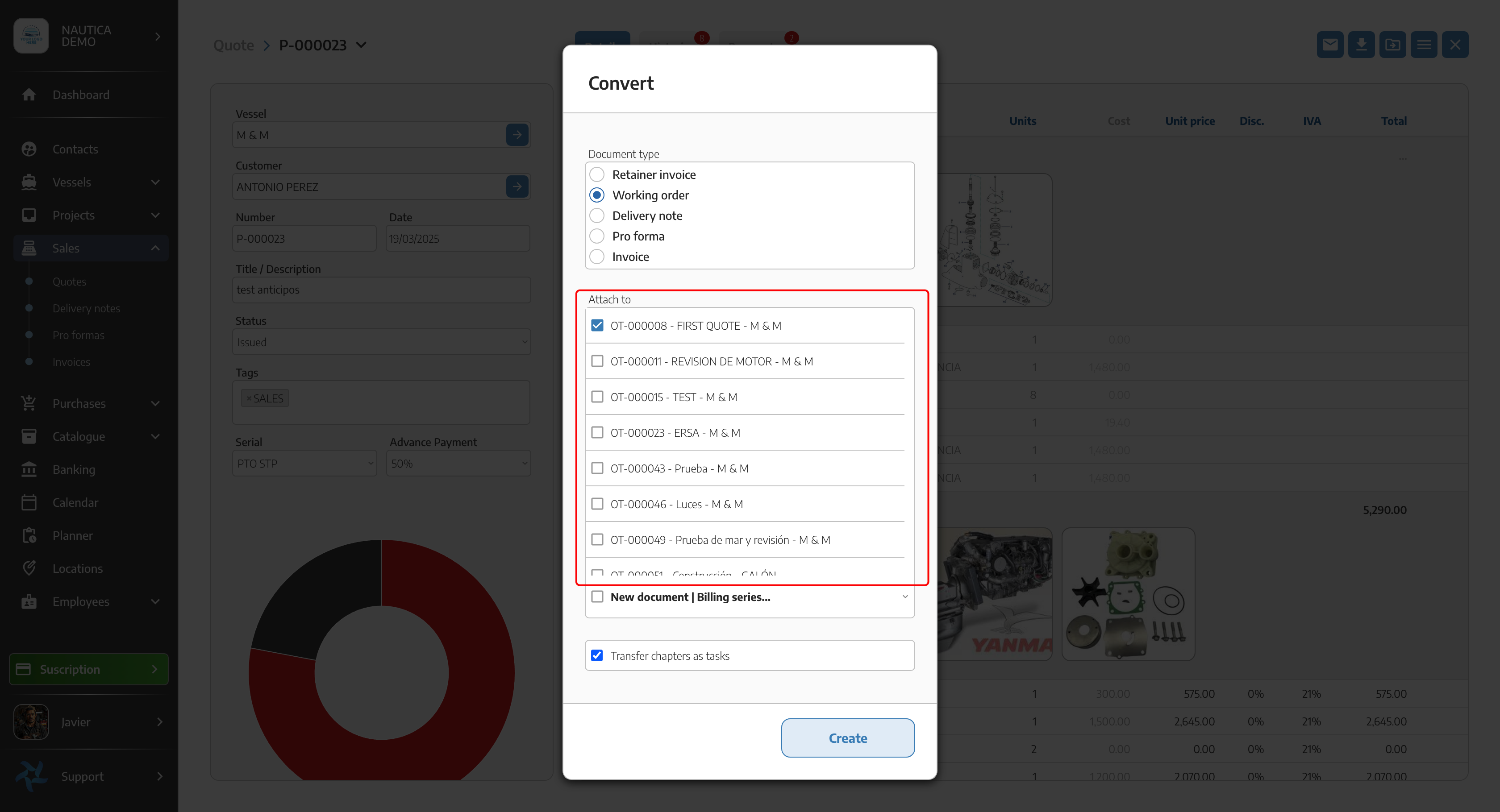The height and width of the screenshot is (812, 1500).
Task: Remove the SALES tag
Action: click(x=249, y=398)
